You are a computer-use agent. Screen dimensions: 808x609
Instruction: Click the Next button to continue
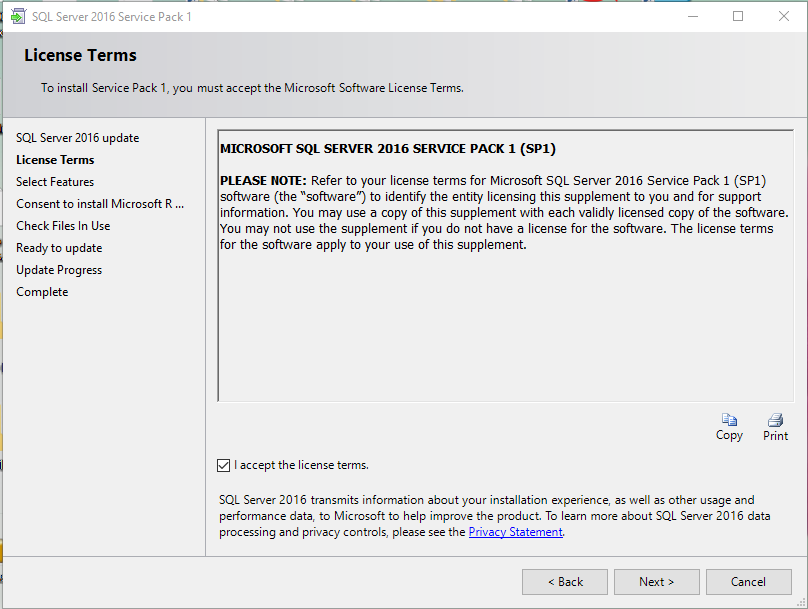[x=656, y=581]
